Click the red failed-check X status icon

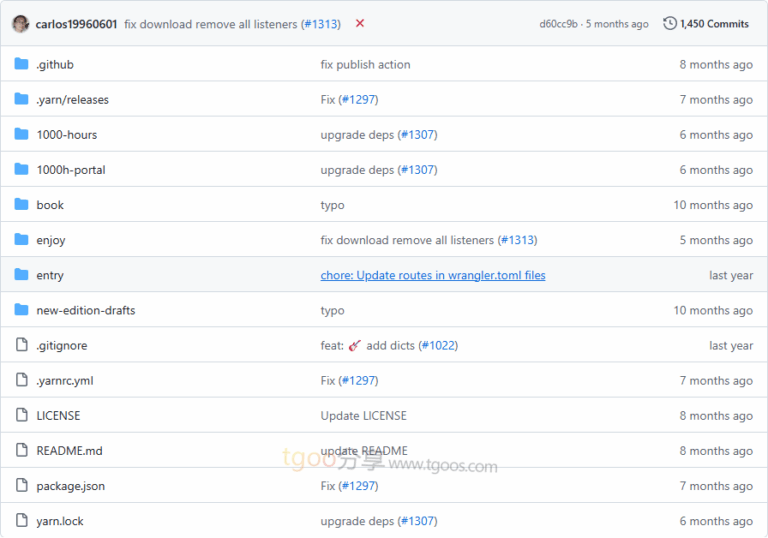[360, 24]
